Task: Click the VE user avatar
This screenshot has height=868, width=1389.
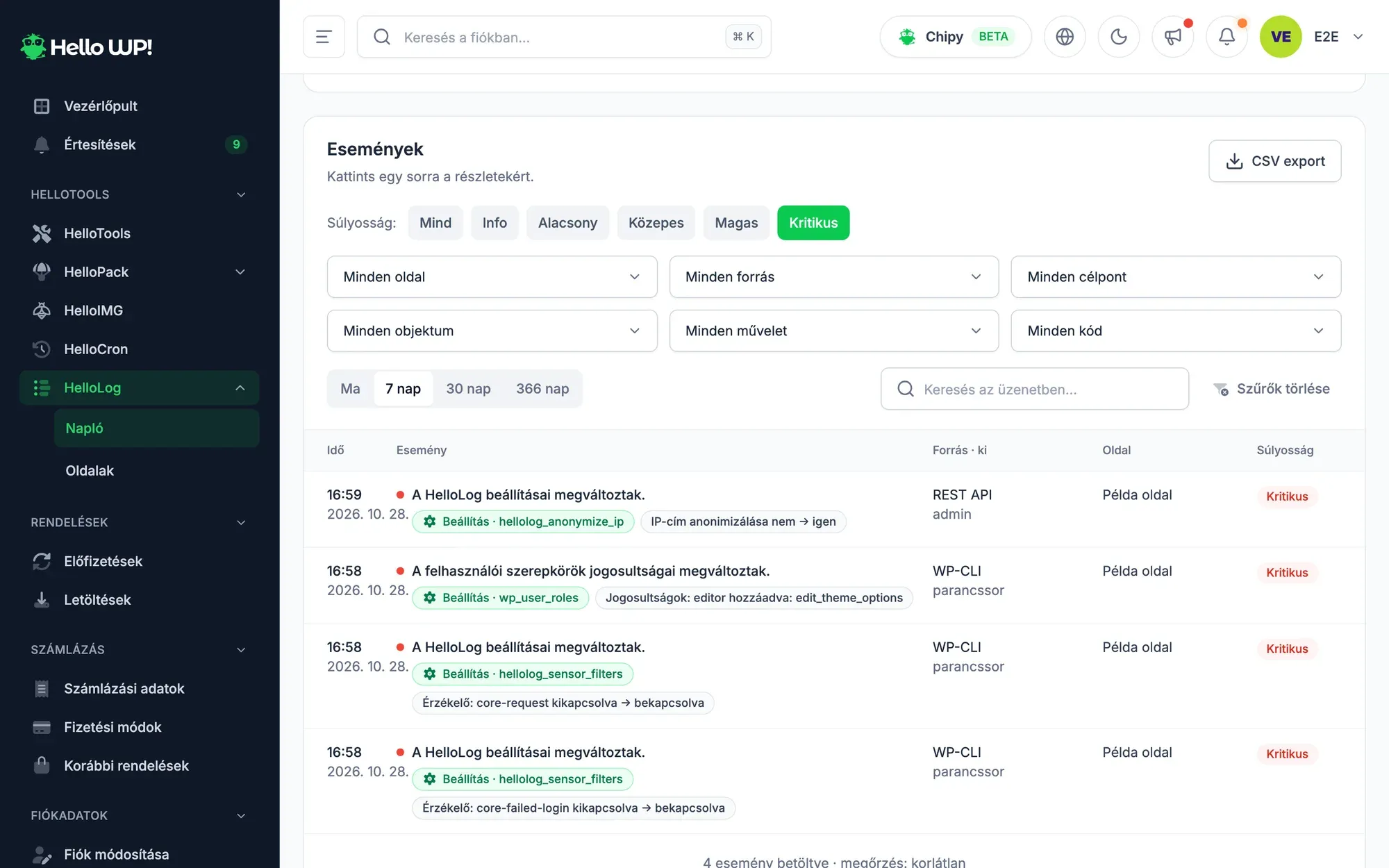Action: 1281,37
